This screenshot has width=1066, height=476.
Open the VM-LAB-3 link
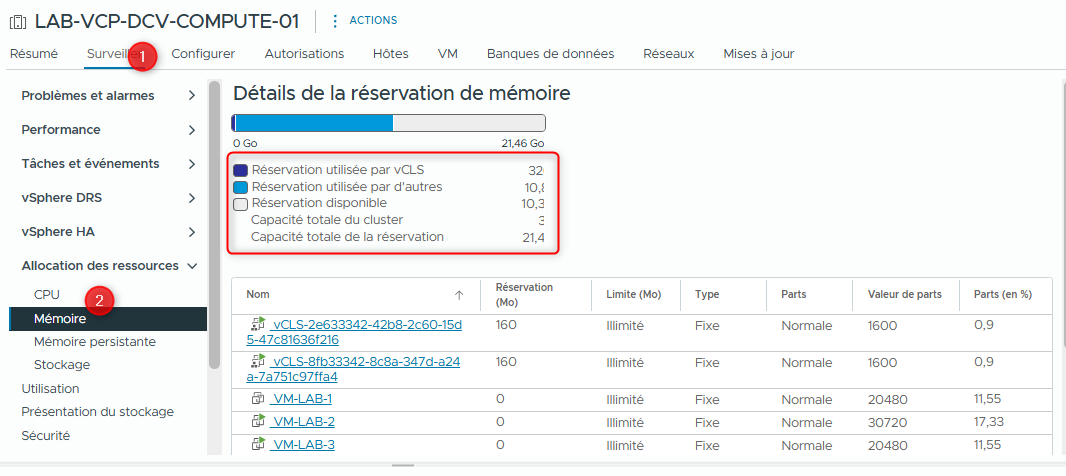(x=302, y=445)
